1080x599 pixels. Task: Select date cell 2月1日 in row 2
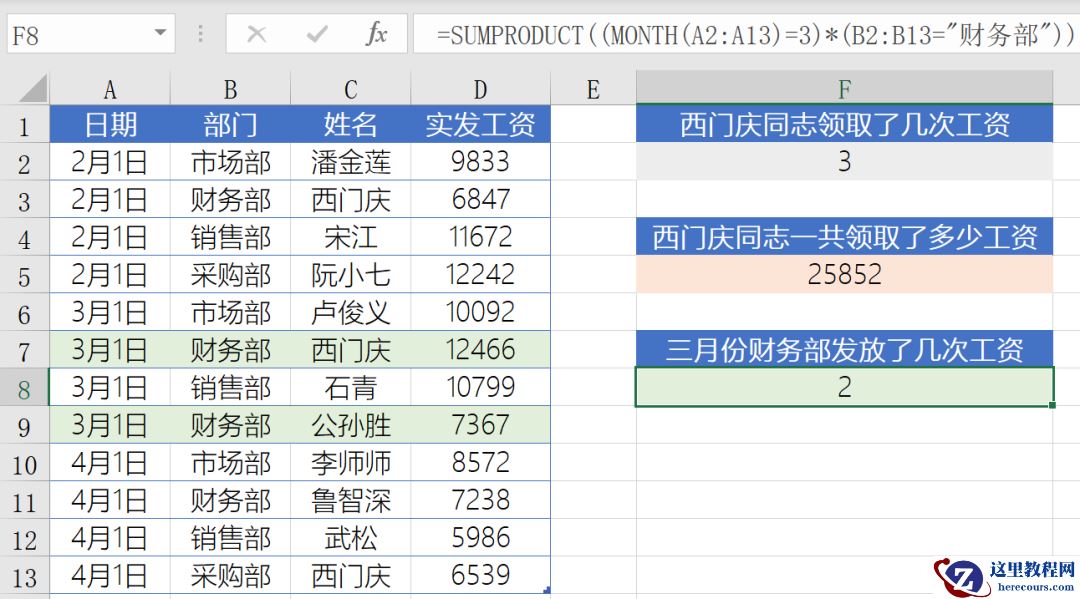click(x=110, y=162)
